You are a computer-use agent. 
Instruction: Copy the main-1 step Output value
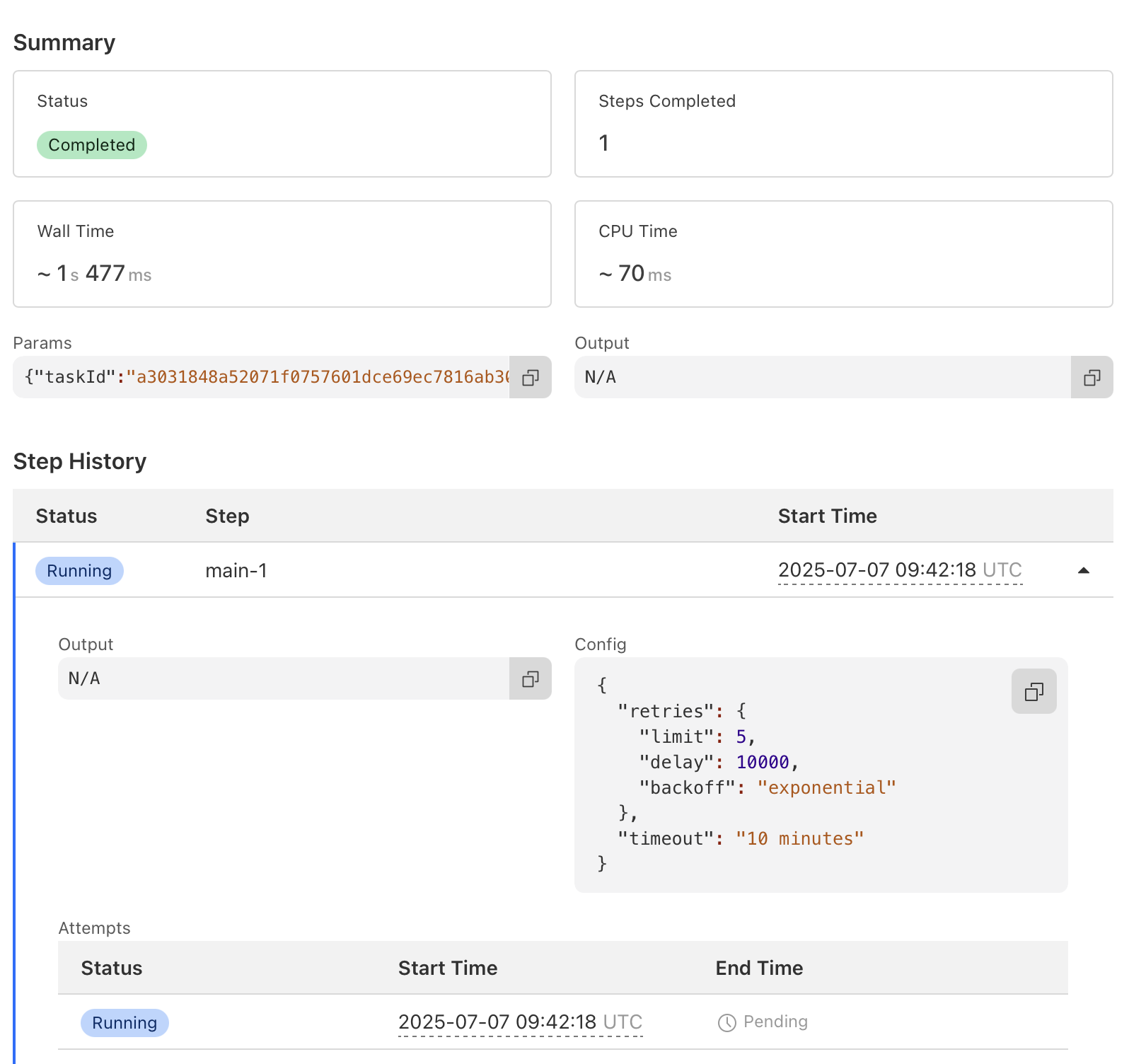531,679
